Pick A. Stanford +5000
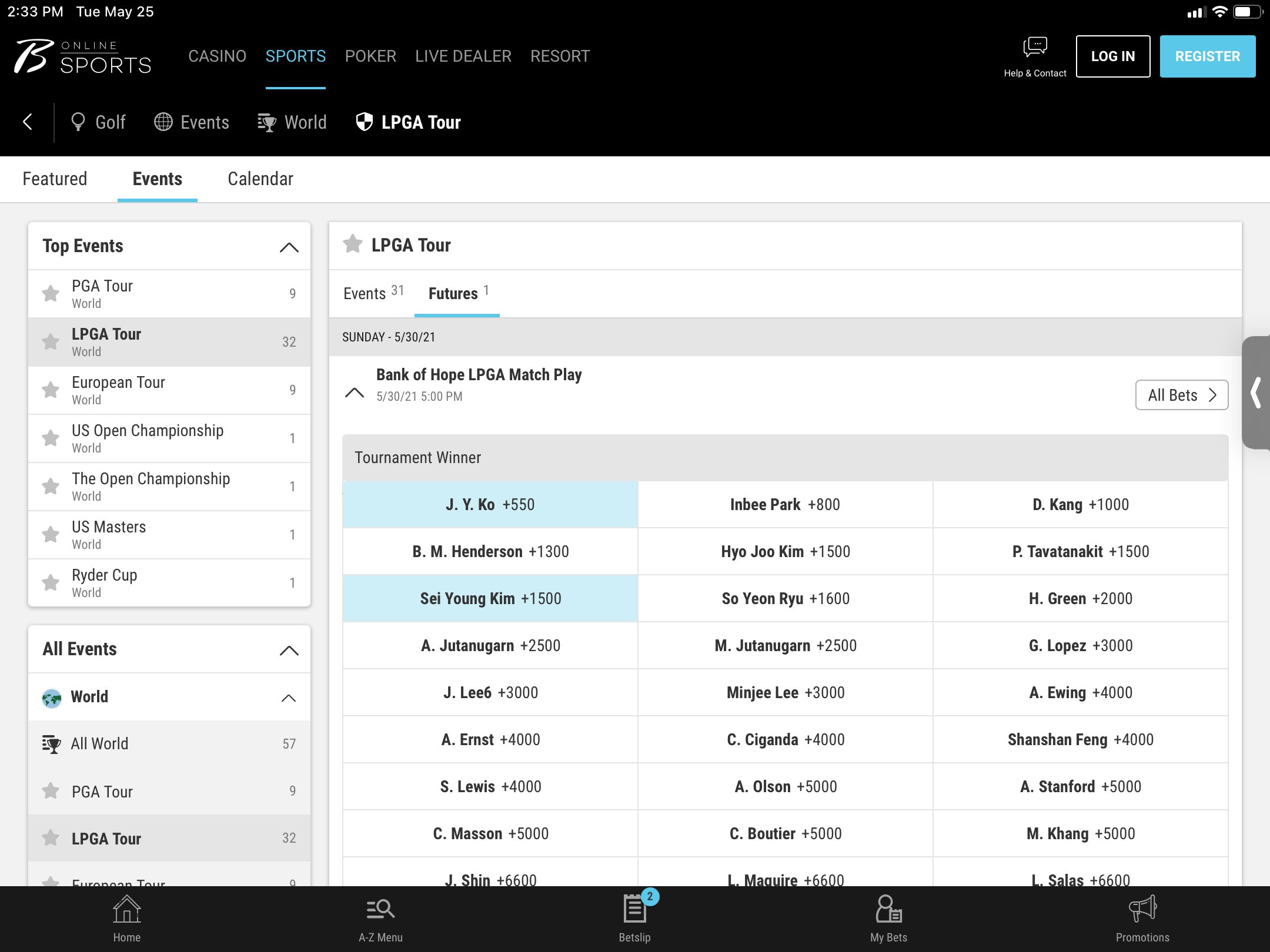 tap(1080, 787)
